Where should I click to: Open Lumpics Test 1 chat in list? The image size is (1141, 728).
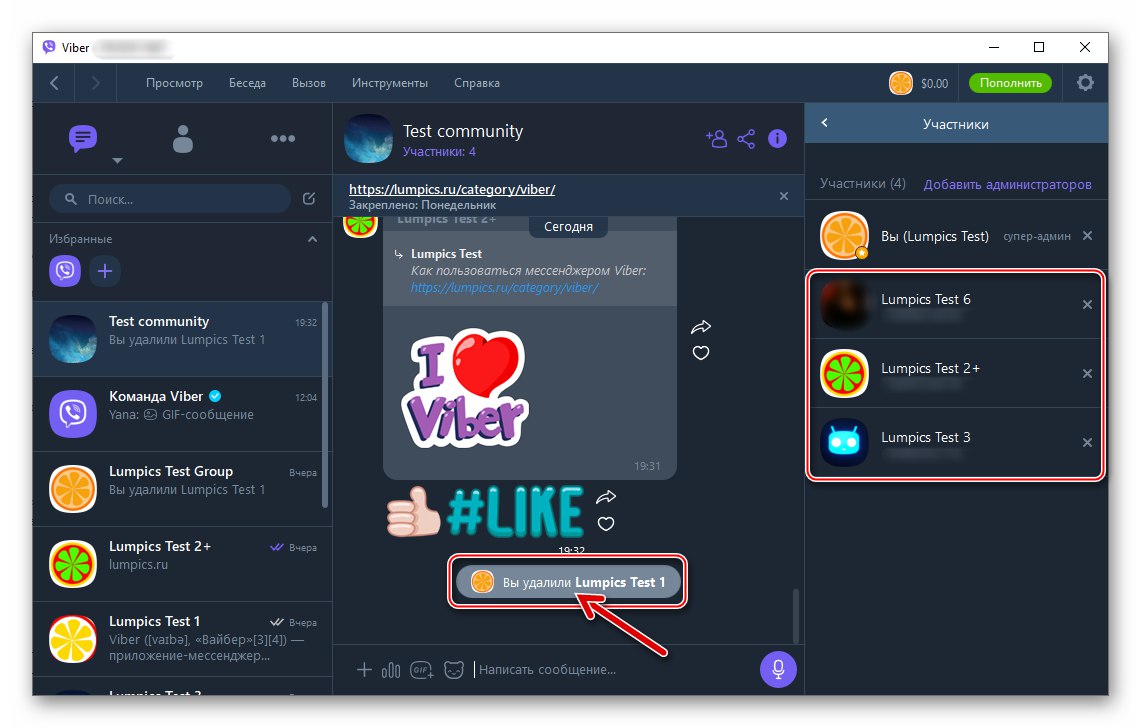point(183,639)
